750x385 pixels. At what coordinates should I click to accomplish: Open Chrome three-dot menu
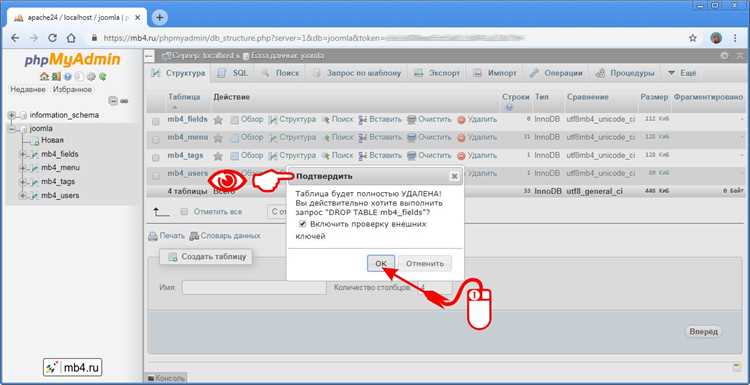click(735, 38)
